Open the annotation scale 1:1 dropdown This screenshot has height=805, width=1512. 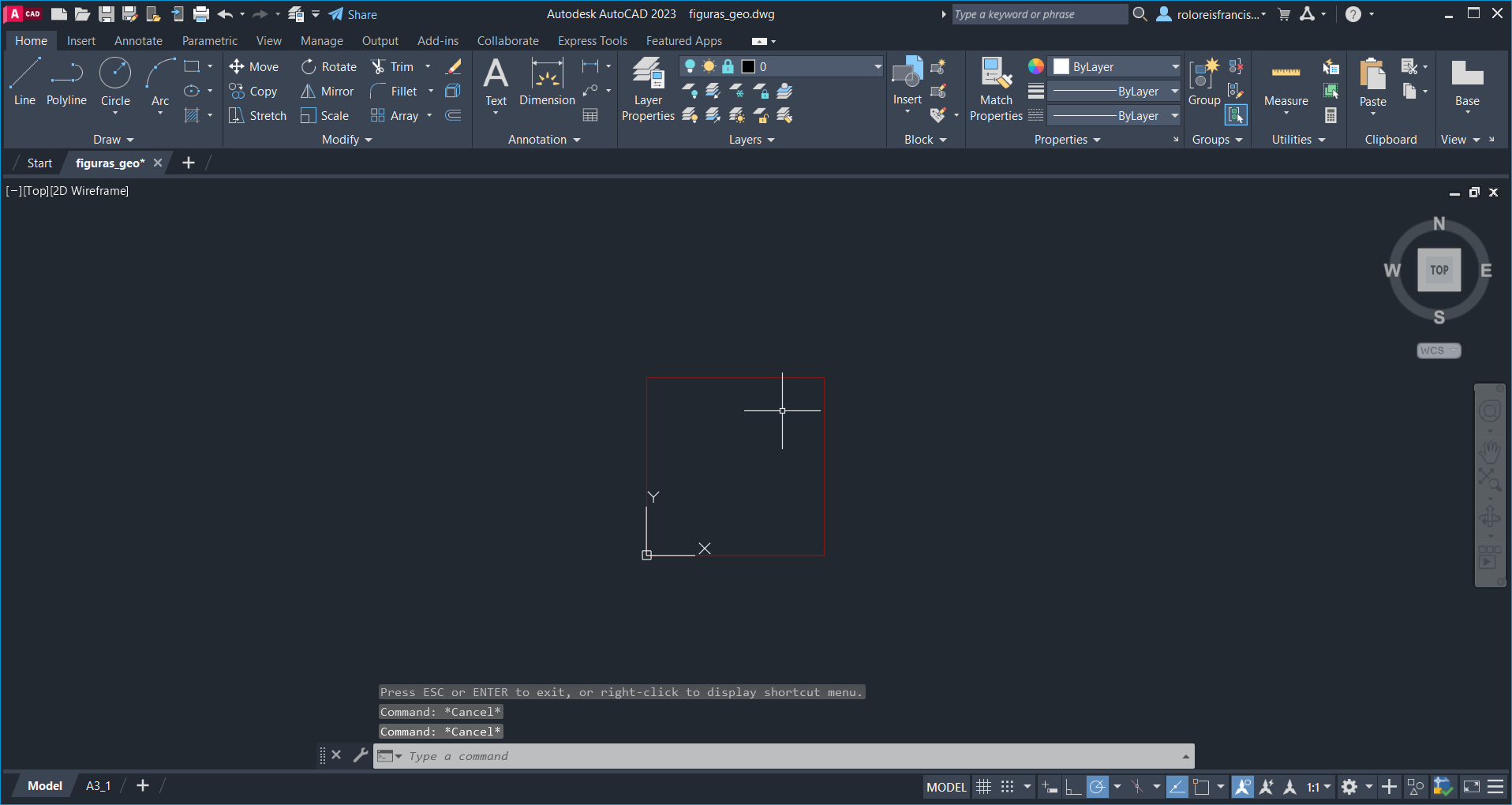tap(1318, 787)
